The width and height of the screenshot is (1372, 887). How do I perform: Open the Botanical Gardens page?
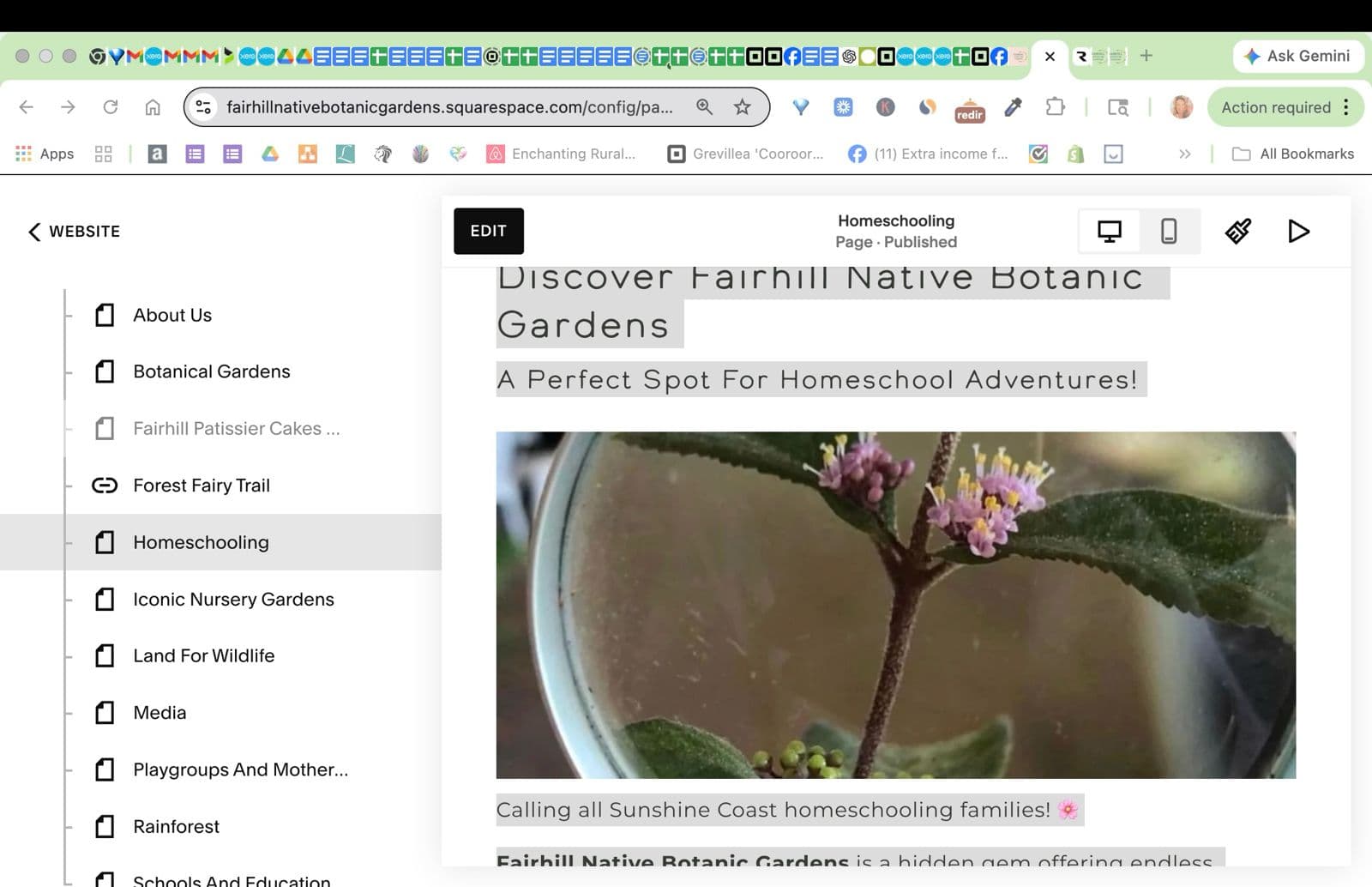point(211,371)
